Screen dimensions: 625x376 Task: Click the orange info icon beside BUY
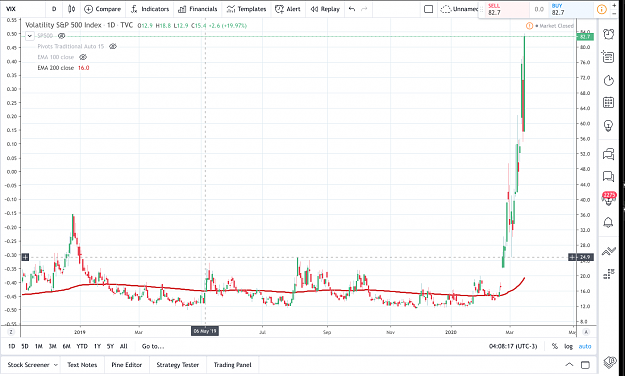pyautogui.click(x=601, y=9)
